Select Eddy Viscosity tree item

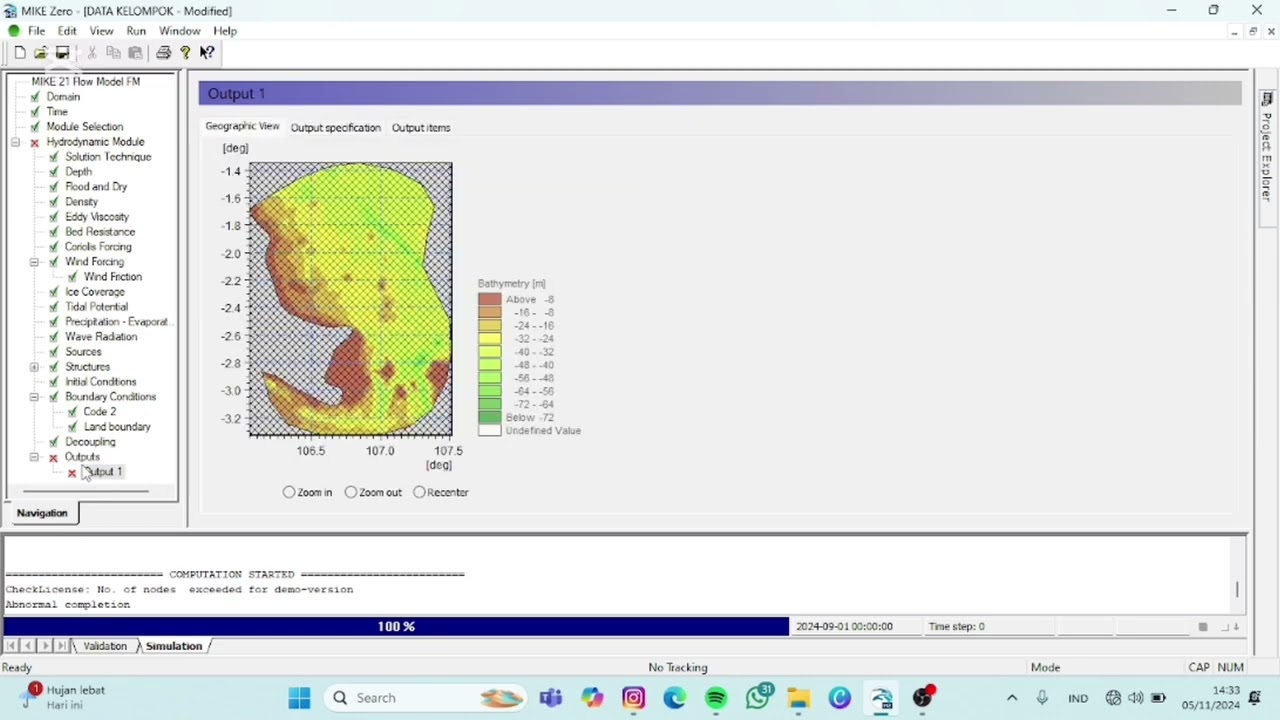click(97, 217)
